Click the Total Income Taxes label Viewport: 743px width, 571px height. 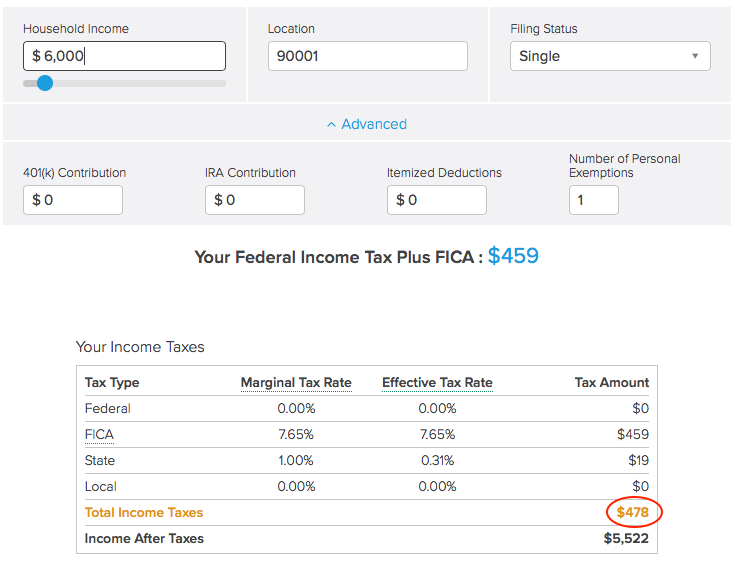click(144, 513)
